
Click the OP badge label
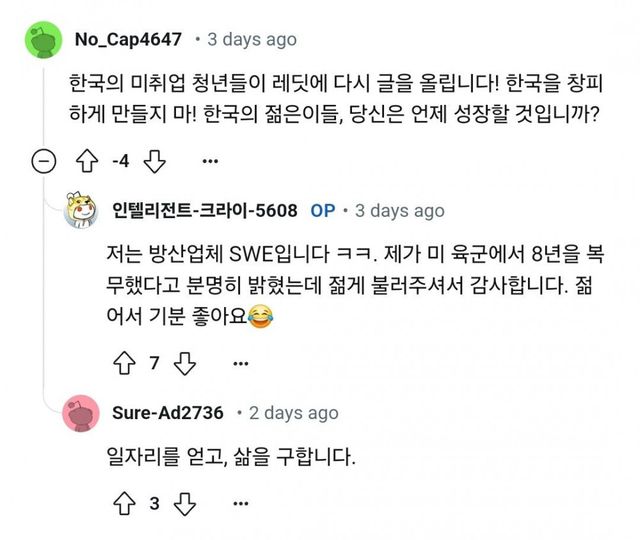pyautogui.click(x=322, y=211)
